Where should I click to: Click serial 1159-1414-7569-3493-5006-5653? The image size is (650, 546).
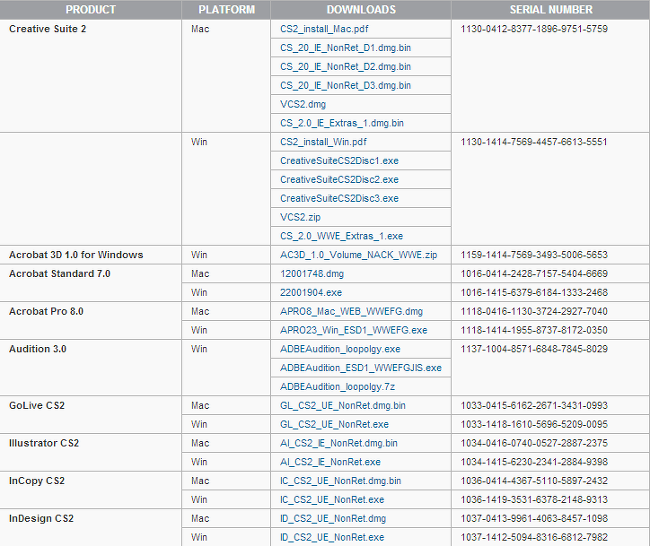(x=534, y=255)
